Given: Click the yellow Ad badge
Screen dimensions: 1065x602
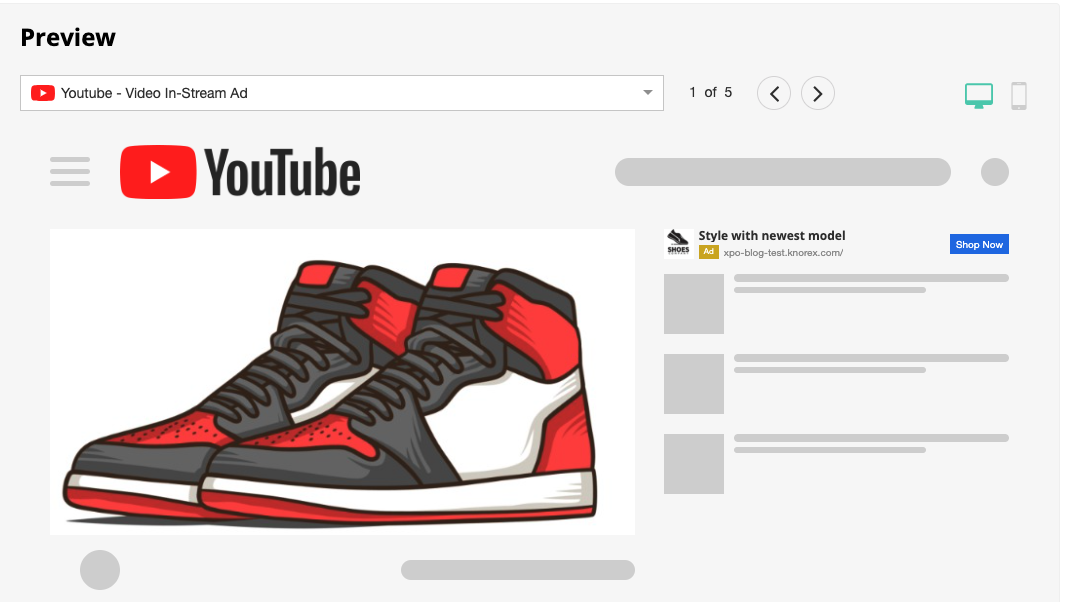Looking at the screenshot, I should (x=708, y=252).
